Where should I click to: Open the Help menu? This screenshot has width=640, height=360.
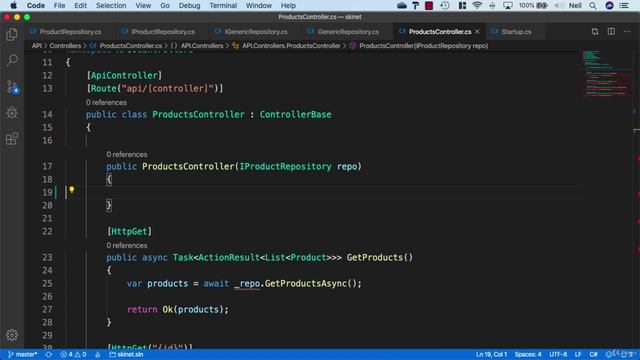pos(288,5)
